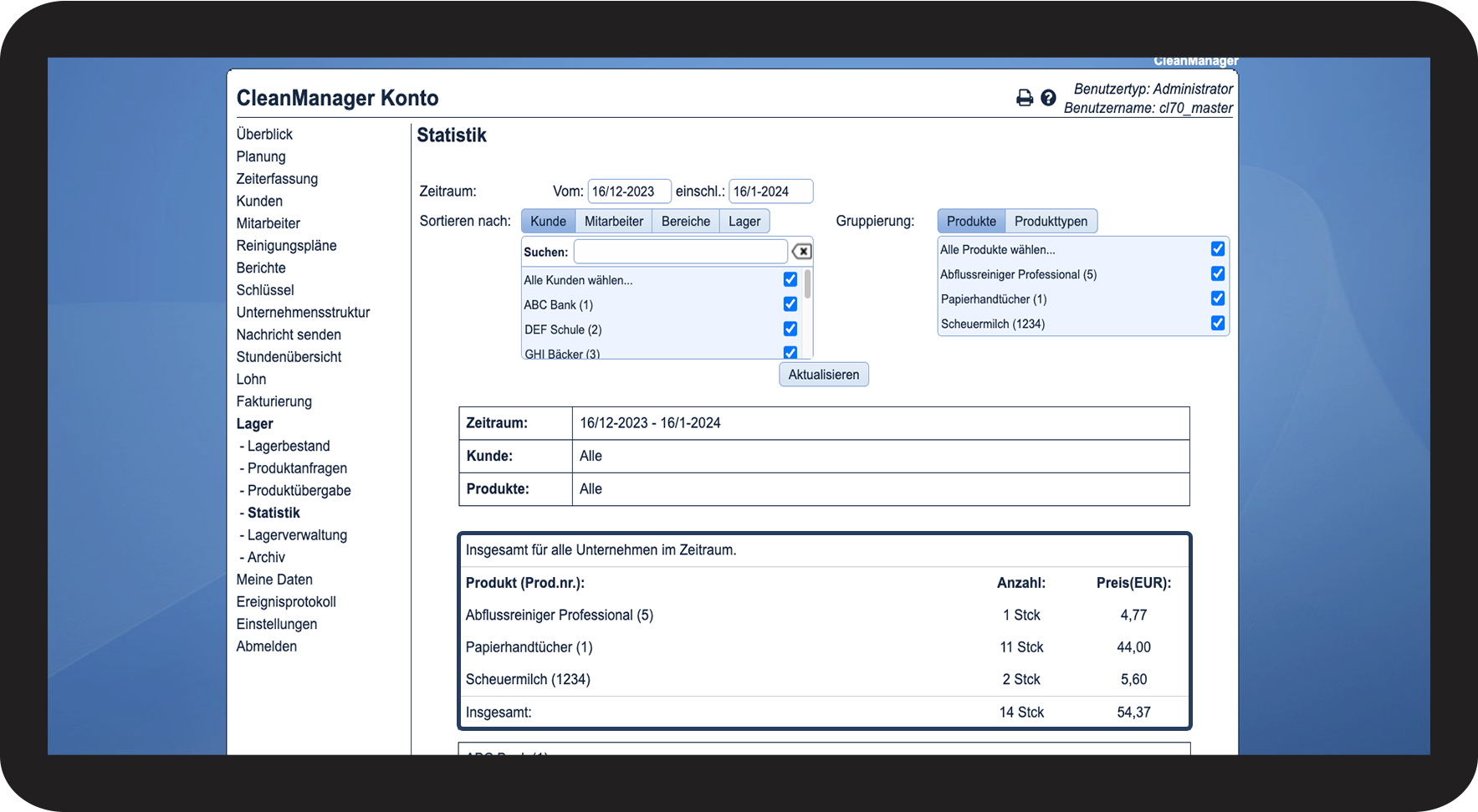The width and height of the screenshot is (1478, 812).
Task: Open the help question mark icon
Action: pyautogui.click(x=1048, y=98)
